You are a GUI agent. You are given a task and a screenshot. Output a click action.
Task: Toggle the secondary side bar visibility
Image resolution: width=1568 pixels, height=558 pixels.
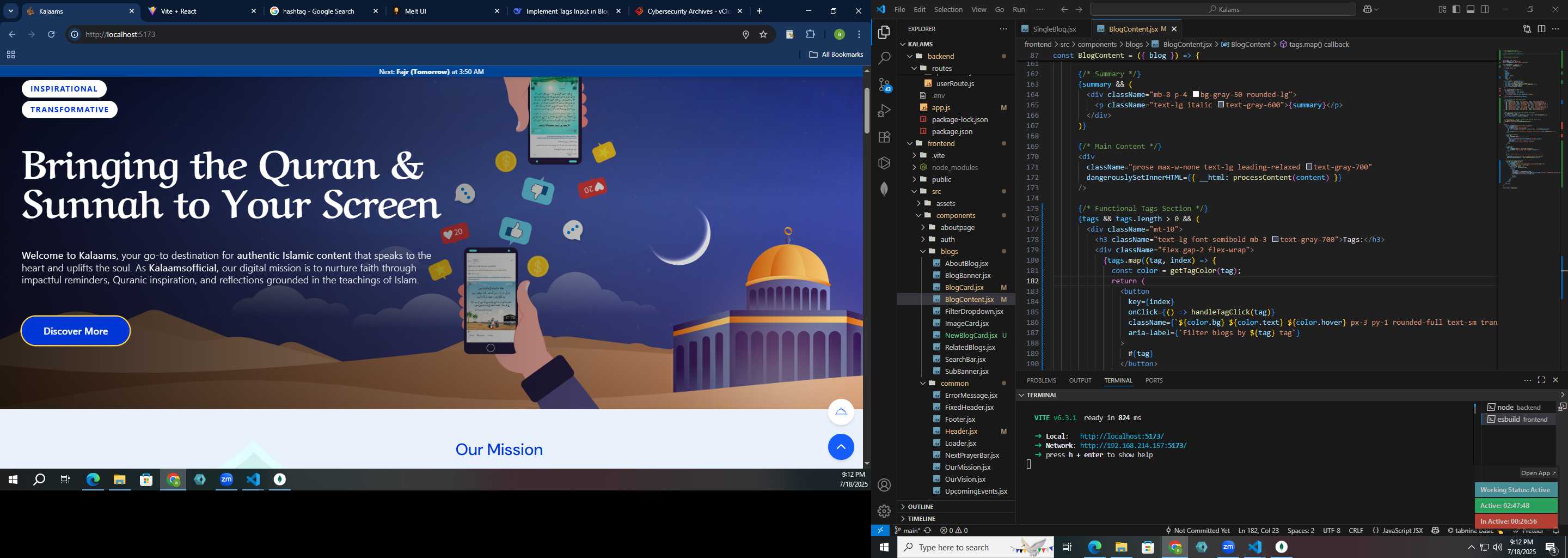1485,9
